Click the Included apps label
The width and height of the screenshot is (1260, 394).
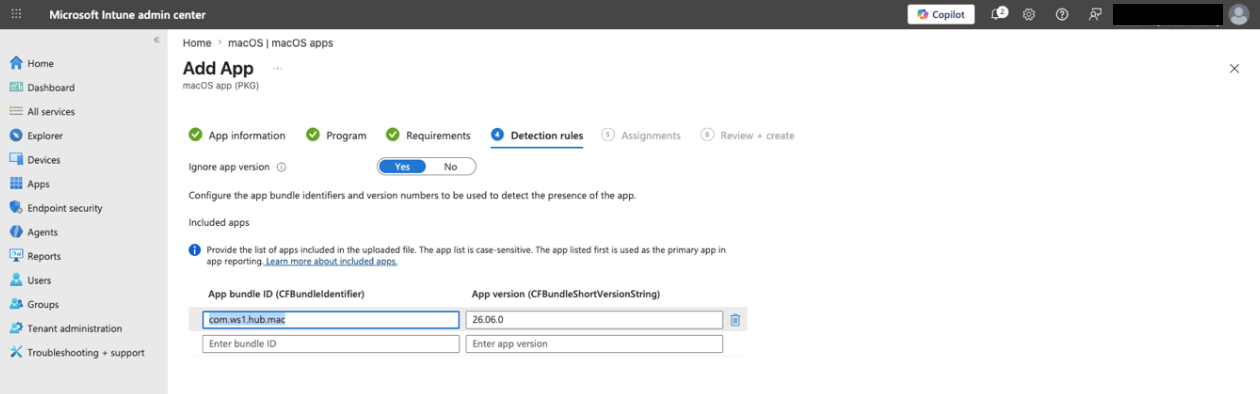[x=219, y=222]
